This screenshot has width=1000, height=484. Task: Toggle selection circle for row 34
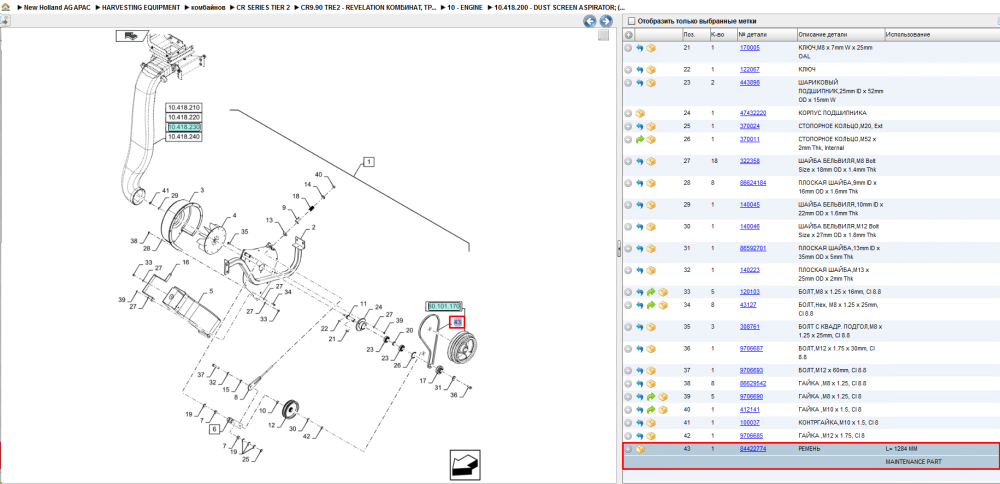(x=629, y=305)
